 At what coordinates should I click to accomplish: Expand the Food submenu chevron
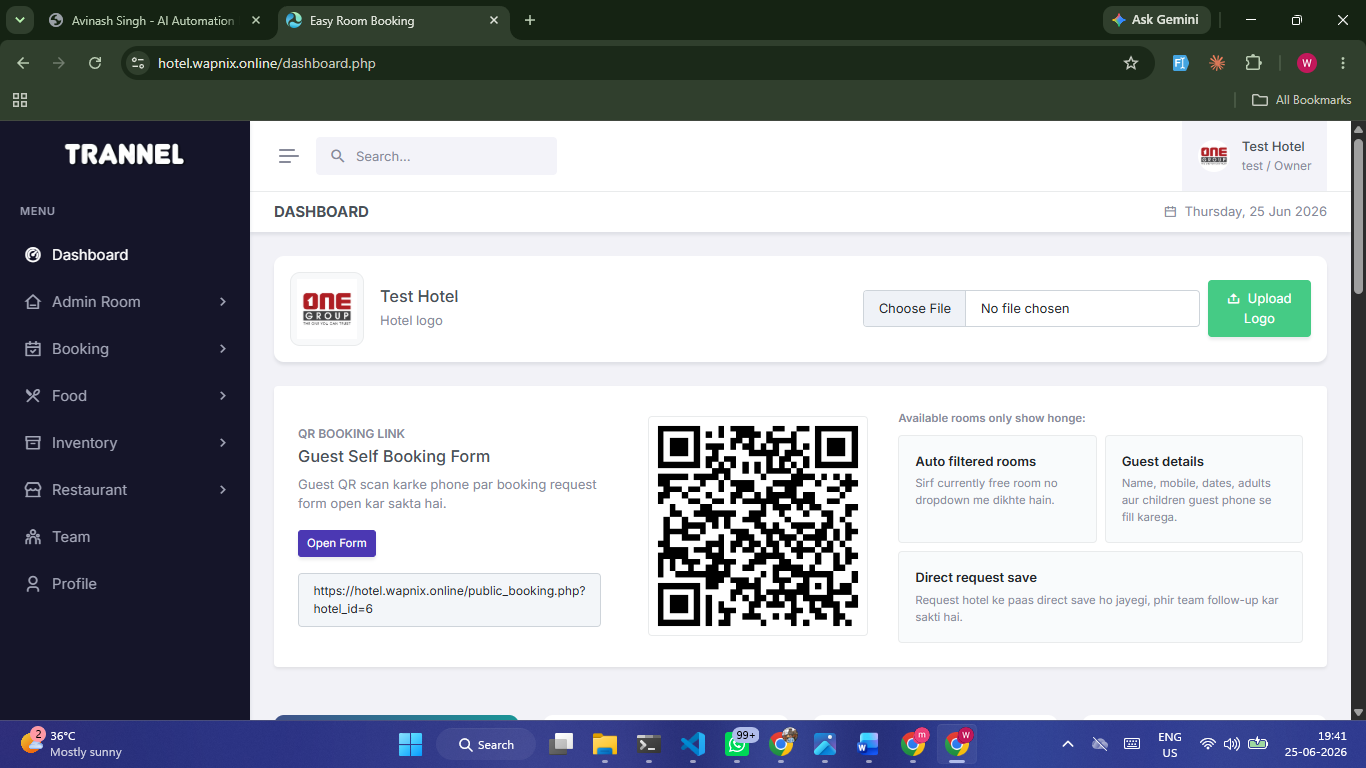223,396
